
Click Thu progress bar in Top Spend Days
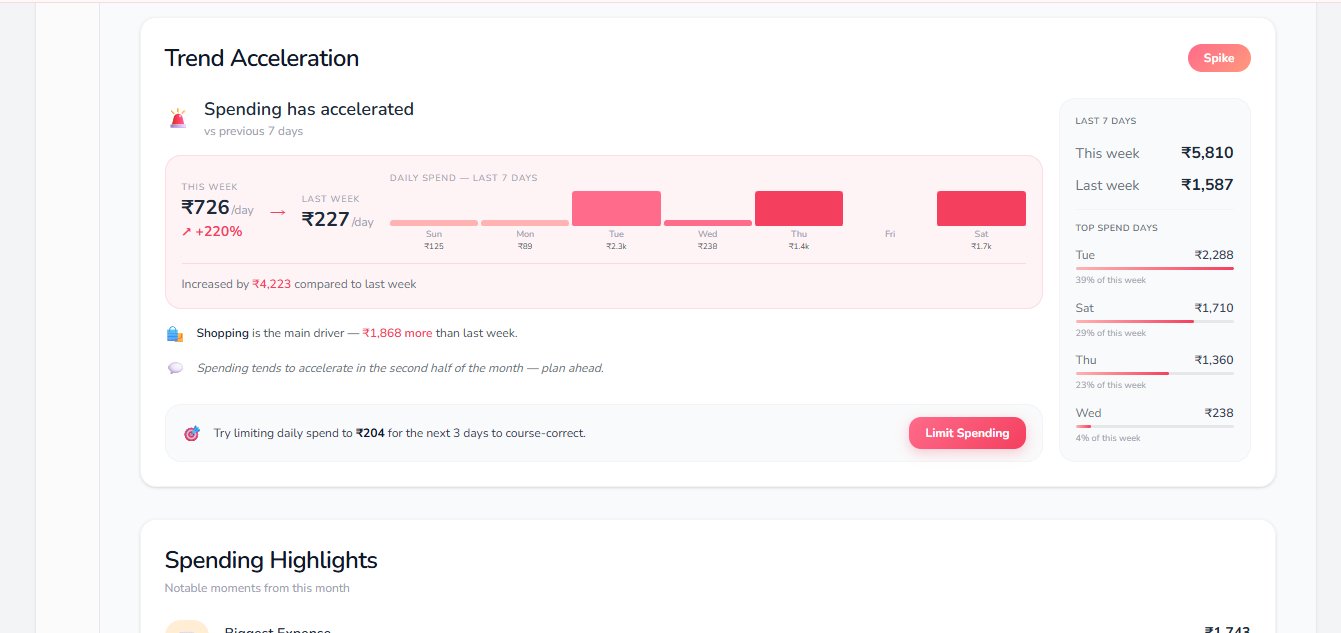tap(1154, 373)
